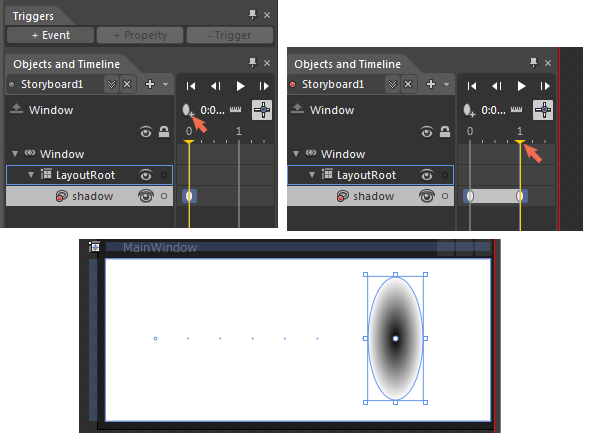Hide LayoutRoot via eye in left panel

[146, 176]
